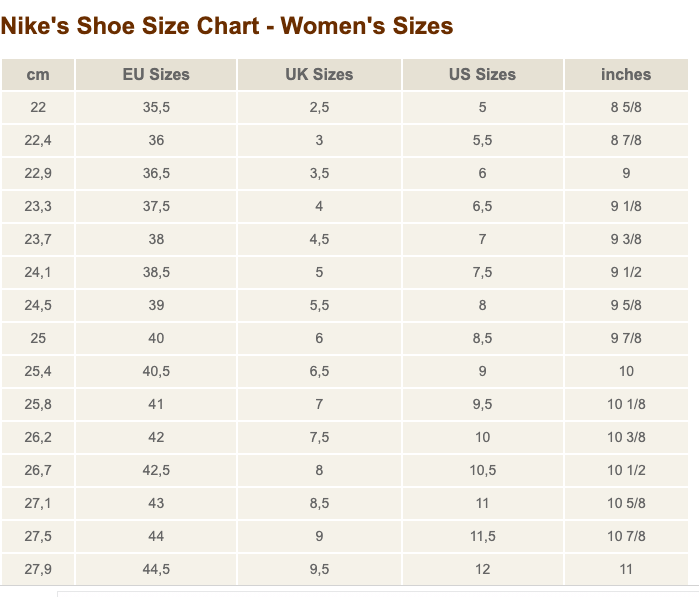
Task: Click the 22,4 cm cell
Action: (38, 140)
